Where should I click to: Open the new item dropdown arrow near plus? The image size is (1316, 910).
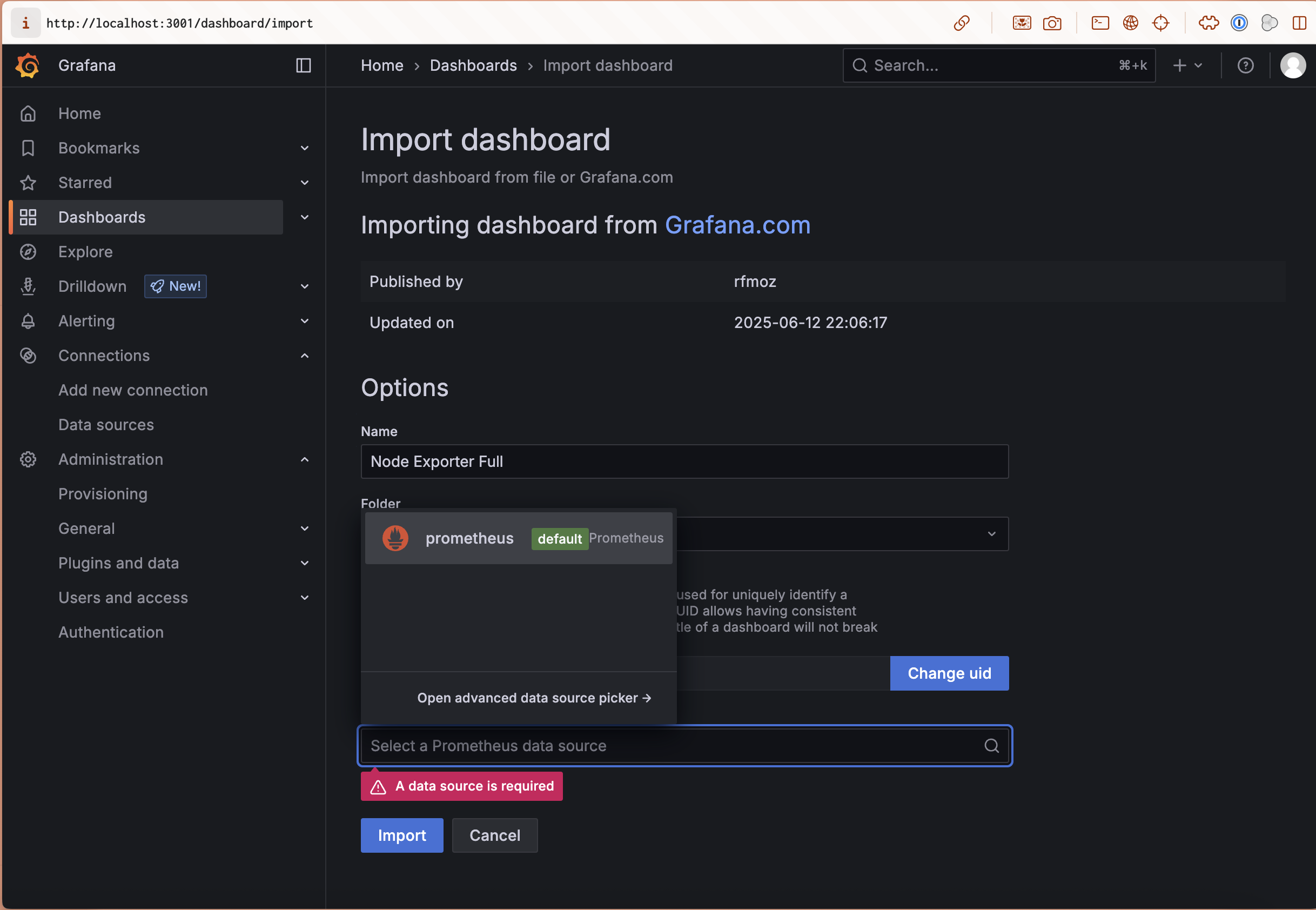coord(1198,65)
